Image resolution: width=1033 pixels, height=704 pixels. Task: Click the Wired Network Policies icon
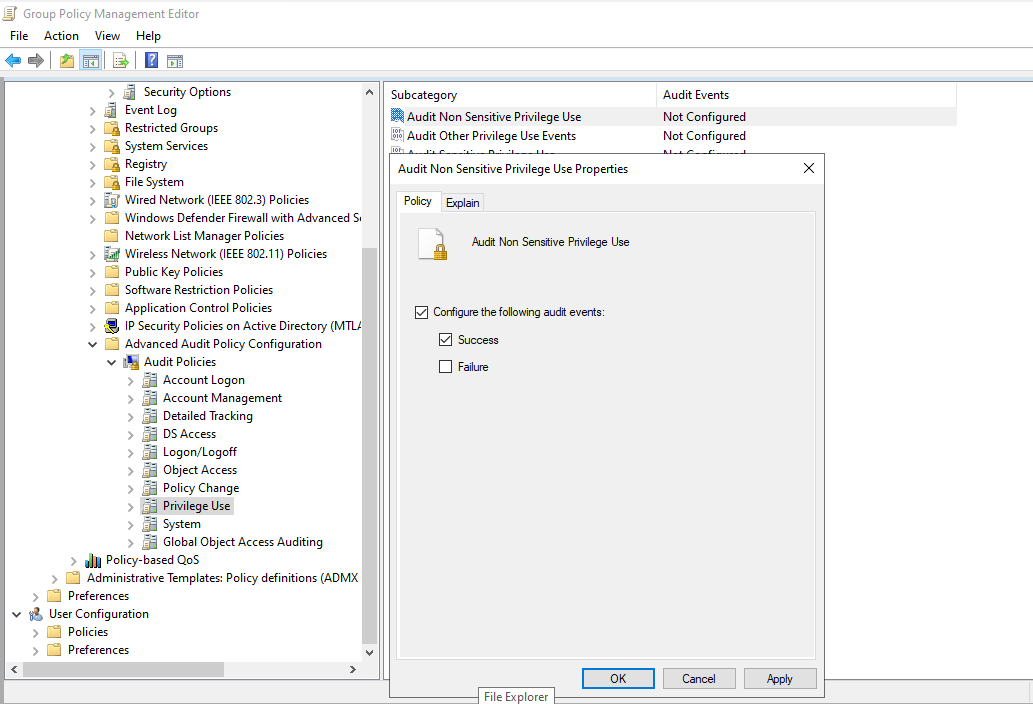click(112, 200)
